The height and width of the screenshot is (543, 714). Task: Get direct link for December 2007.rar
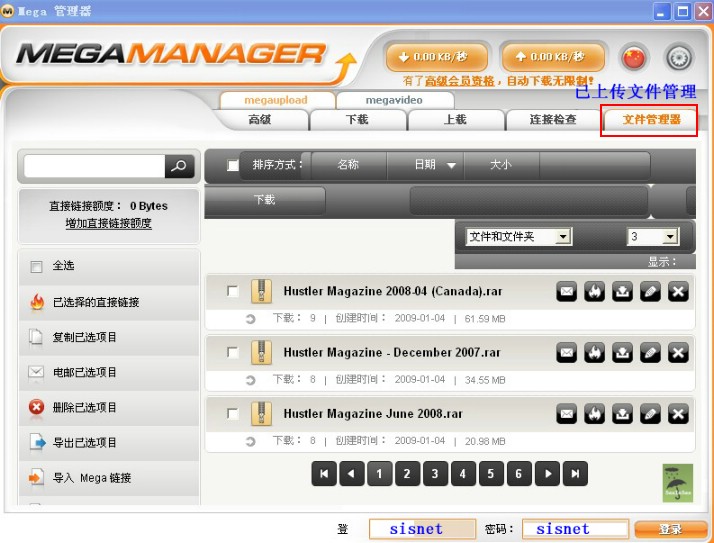tap(595, 353)
